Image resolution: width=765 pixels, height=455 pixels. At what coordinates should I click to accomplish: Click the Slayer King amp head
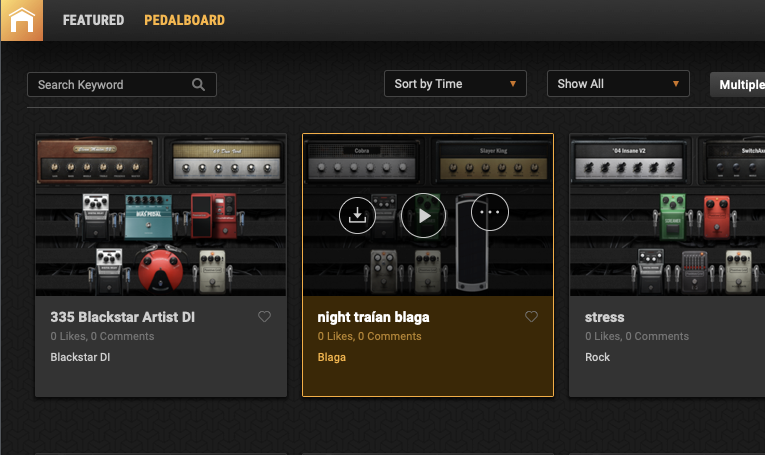point(493,161)
